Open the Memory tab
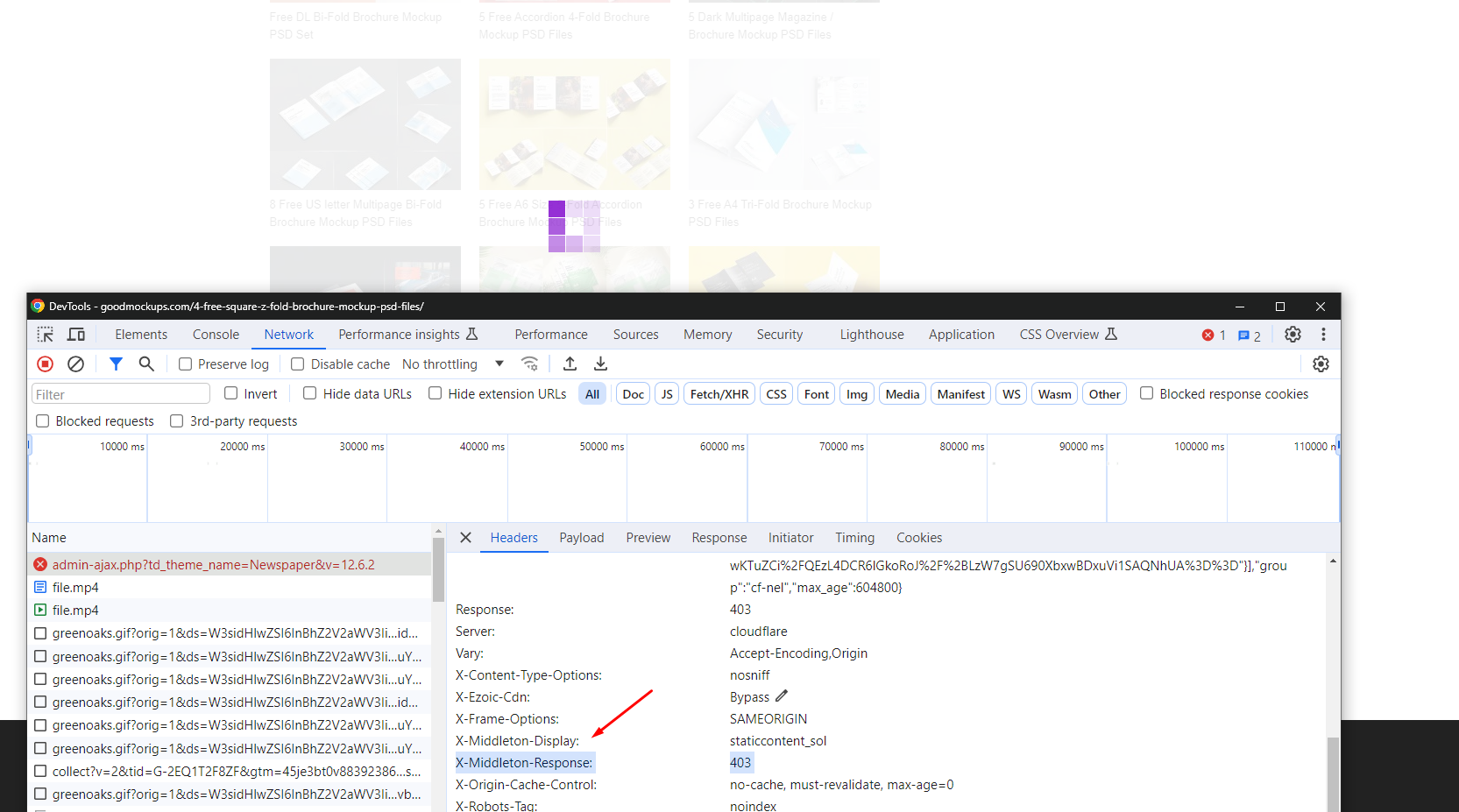Image resolution: width=1459 pixels, height=812 pixels. pos(708,335)
